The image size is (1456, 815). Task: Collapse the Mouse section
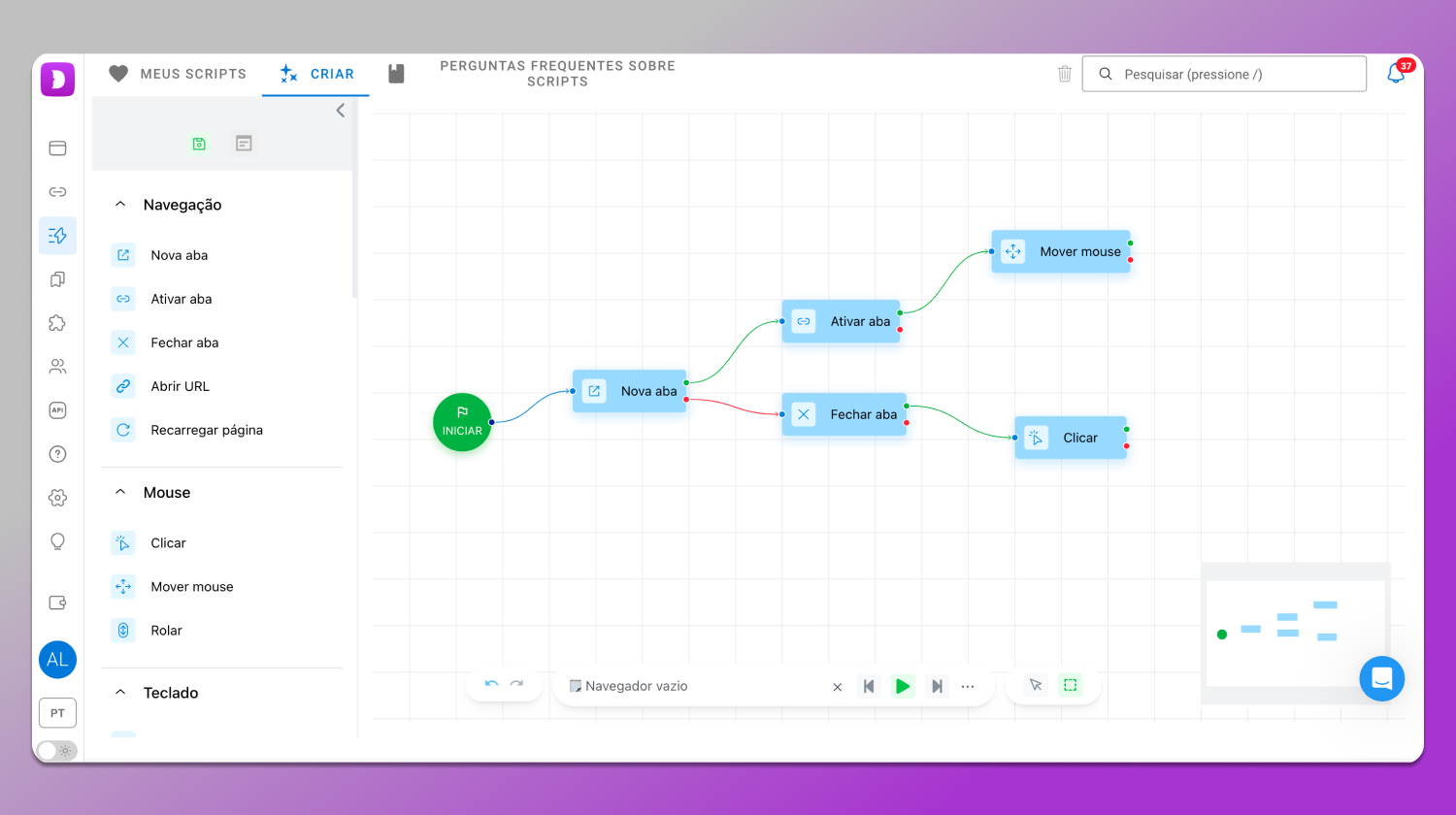pyautogui.click(x=120, y=493)
